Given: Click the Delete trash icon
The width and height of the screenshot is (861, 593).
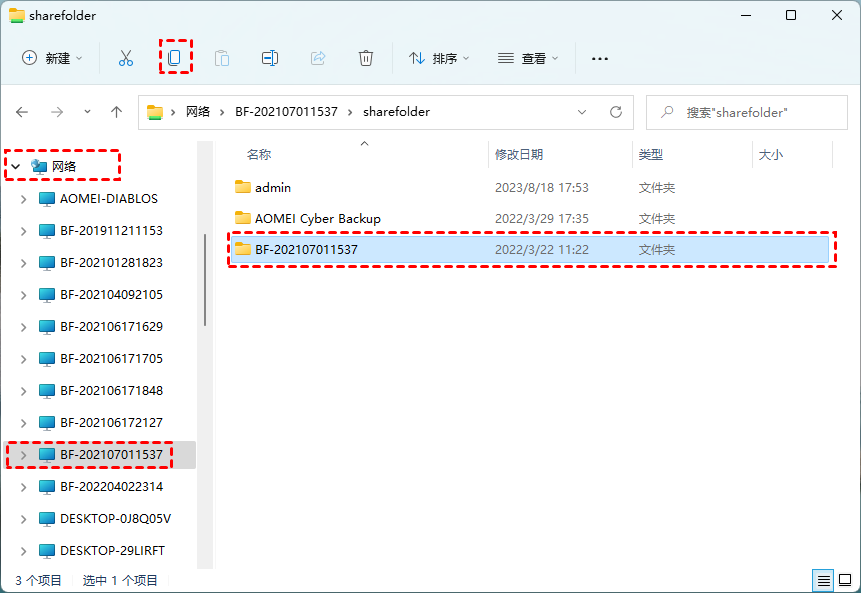Looking at the screenshot, I should point(366,58).
